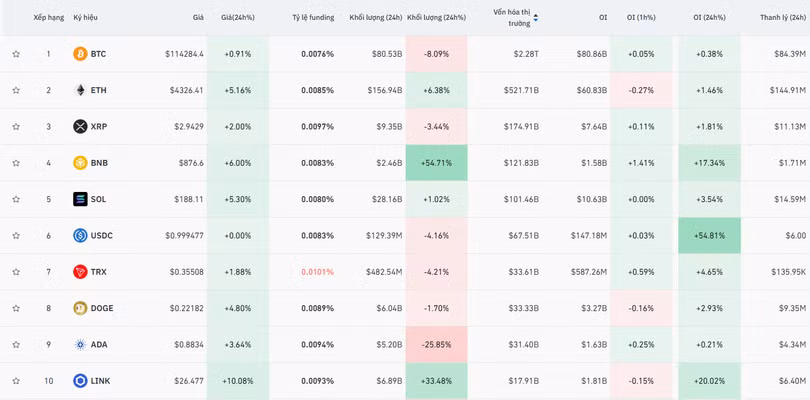Click the Solana SOL coin icon
This screenshot has width=810, height=400.
coord(80,199)
